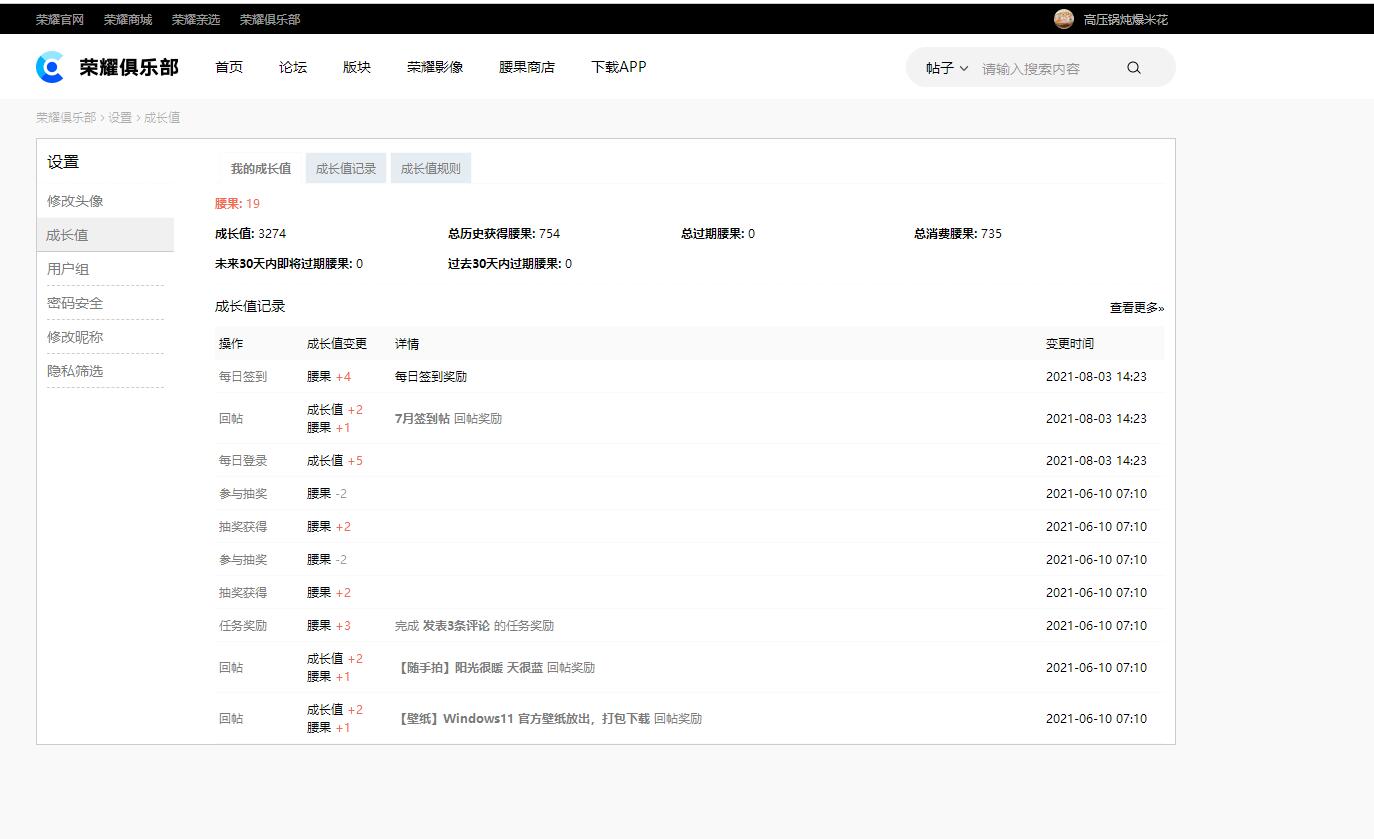Select 修改头像 in settings sidebar

point(75,201)
